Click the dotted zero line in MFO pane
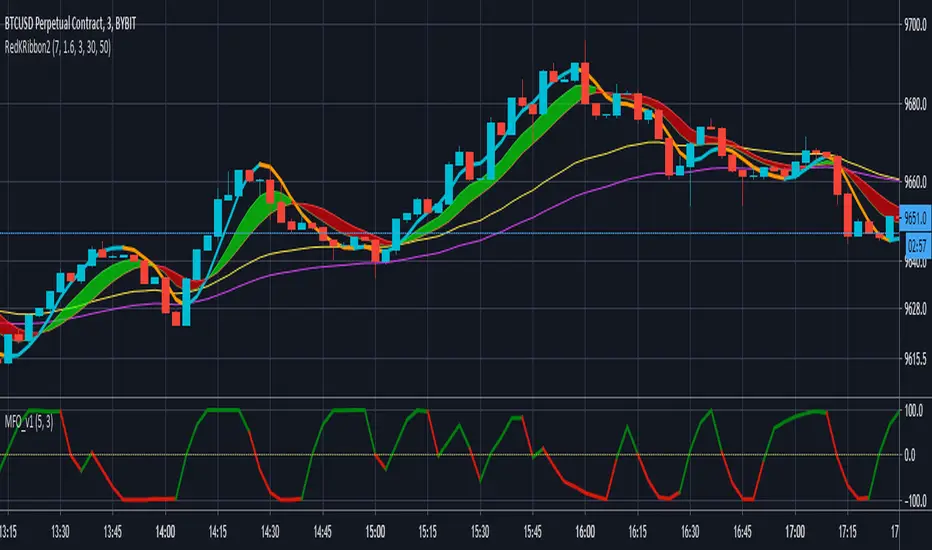 (449, 455)
